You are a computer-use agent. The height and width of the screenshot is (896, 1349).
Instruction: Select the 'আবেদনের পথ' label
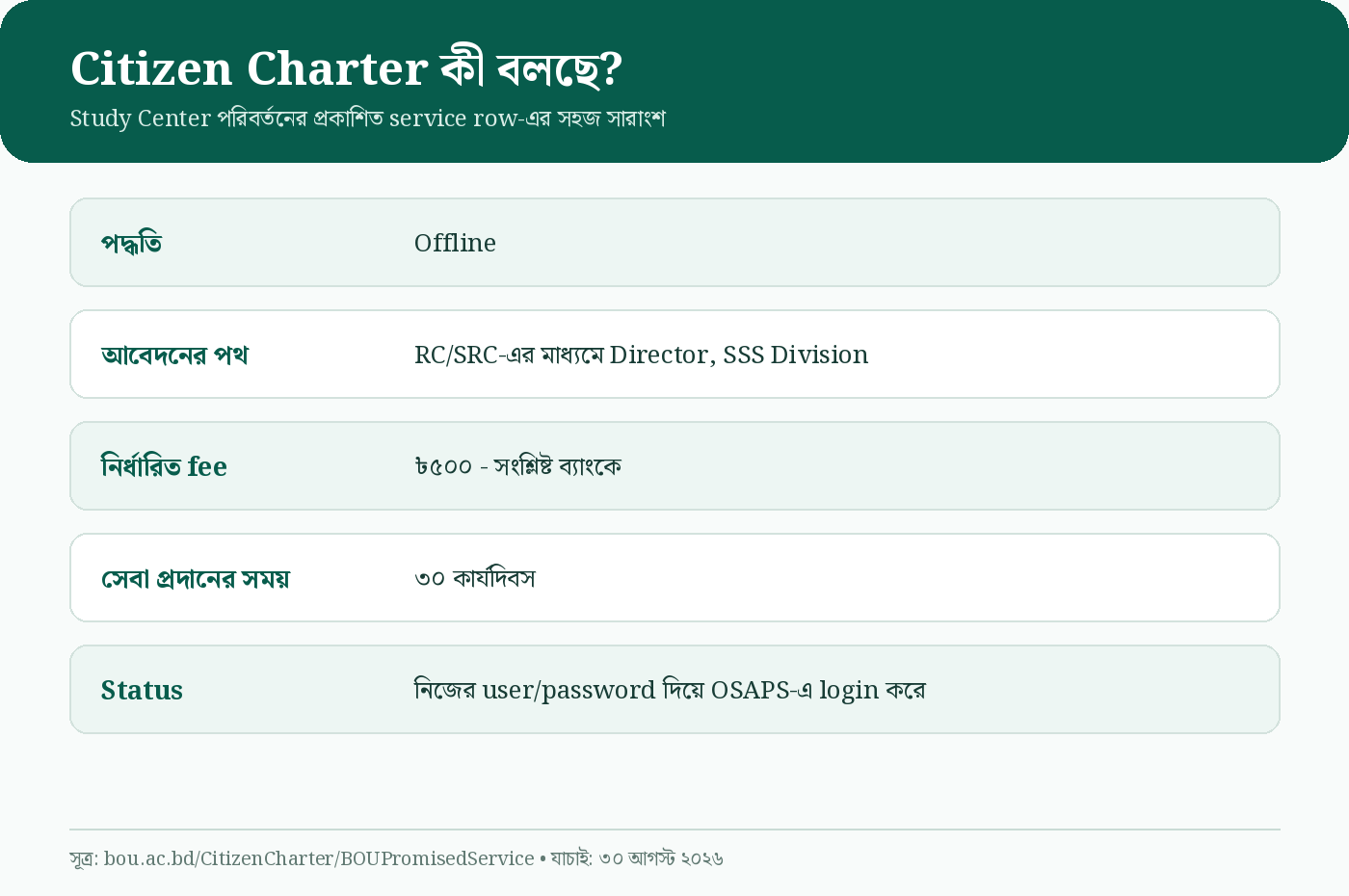[x=174, y=355]
